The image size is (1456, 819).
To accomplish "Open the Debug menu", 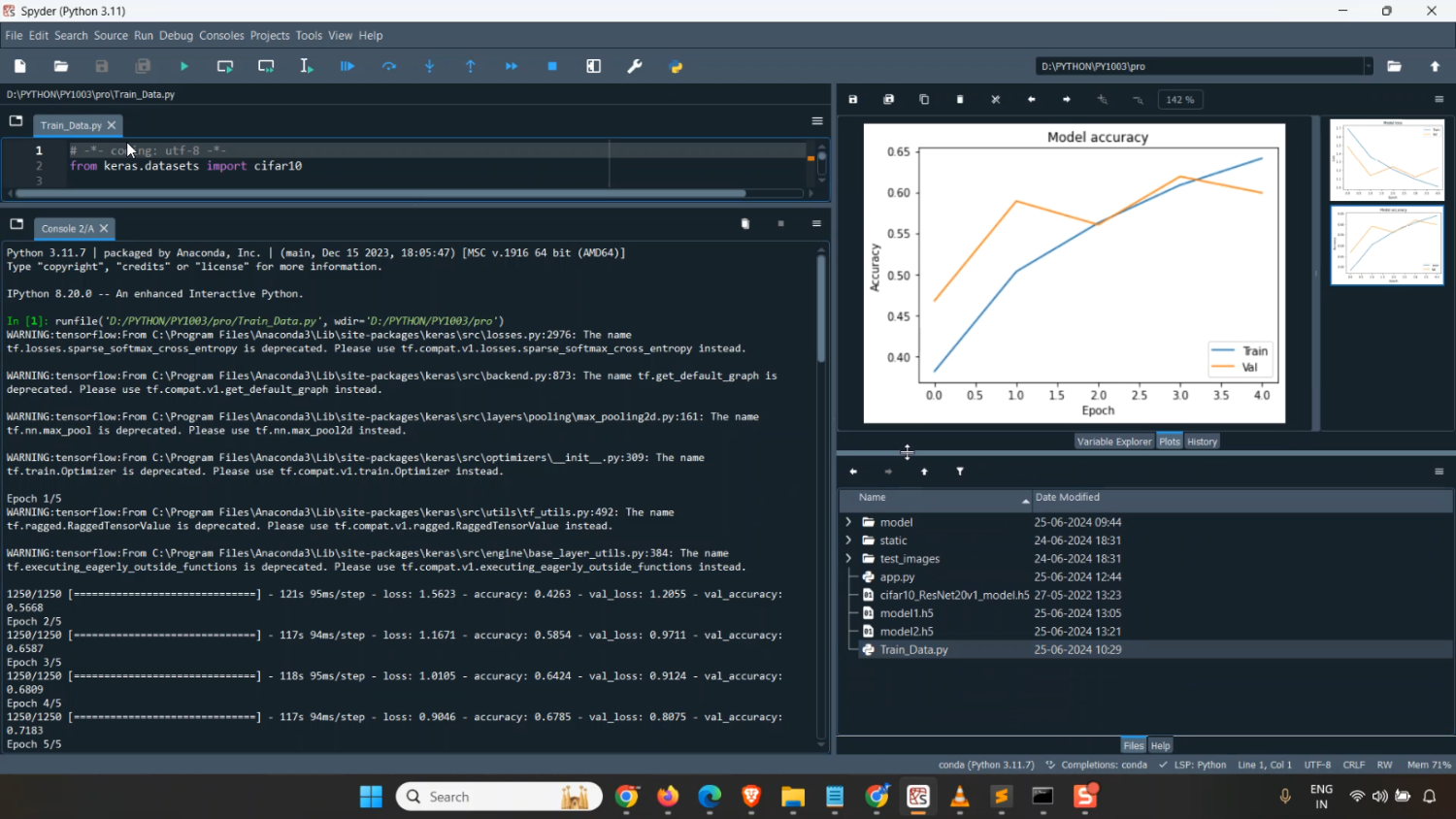I will coord(176,36).
